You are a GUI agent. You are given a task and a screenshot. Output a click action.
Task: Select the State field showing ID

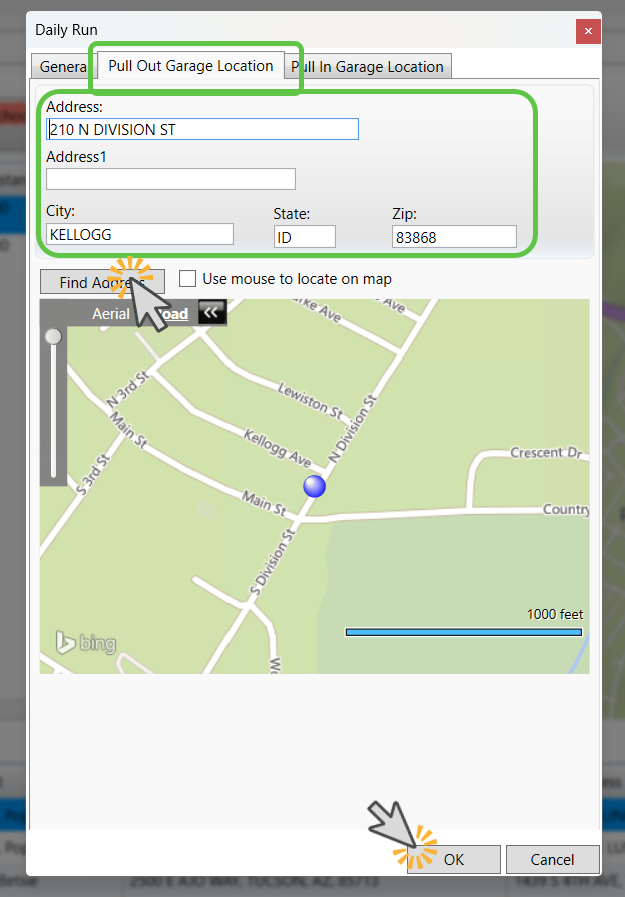[304, 236]
